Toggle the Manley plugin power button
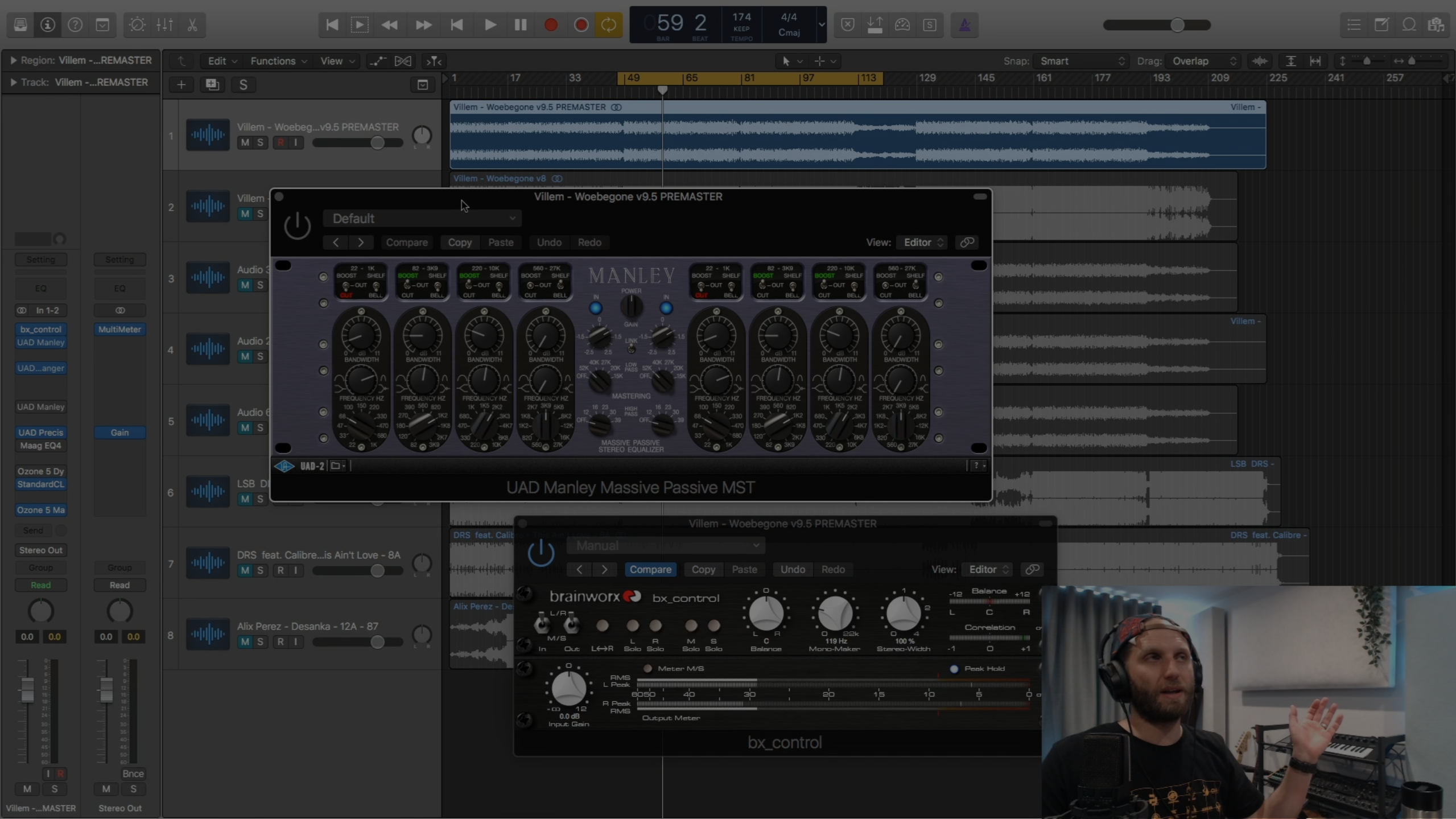The height and width of the screenshot is (819, 1456). click(x=297, y=226)
